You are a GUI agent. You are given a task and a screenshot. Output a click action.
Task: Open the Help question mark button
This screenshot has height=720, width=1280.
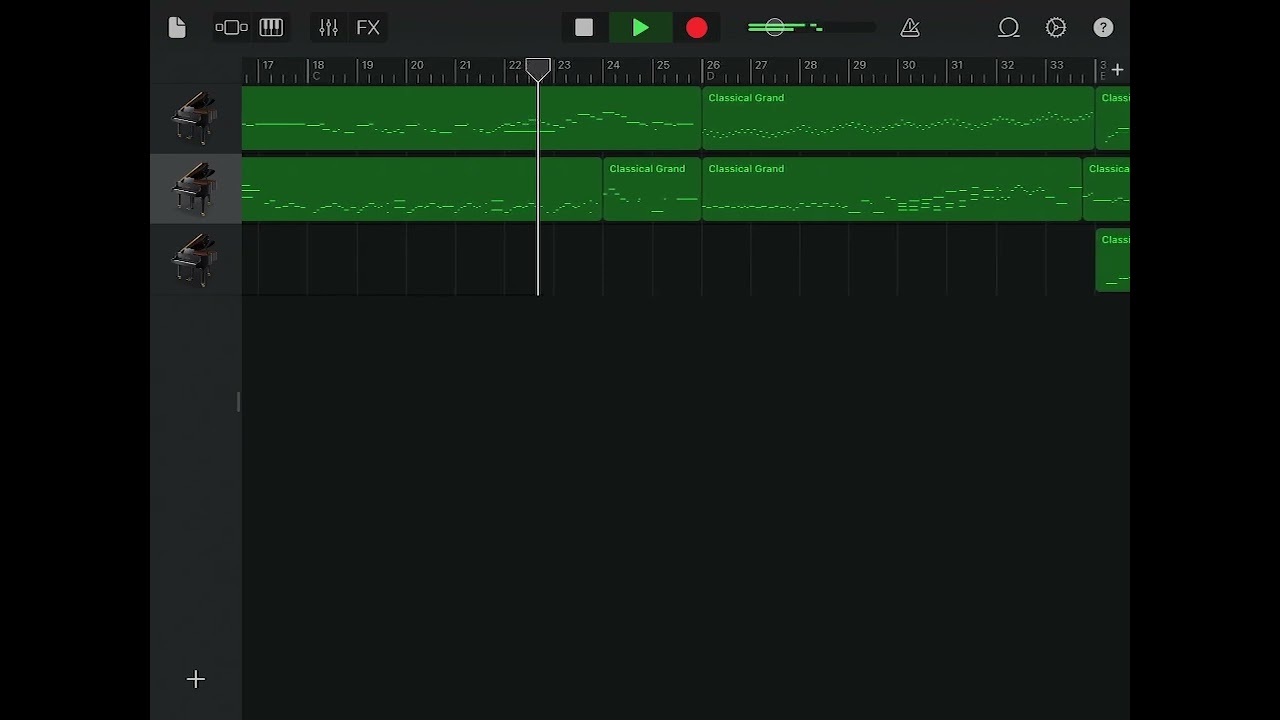(x=1103, y=28)
